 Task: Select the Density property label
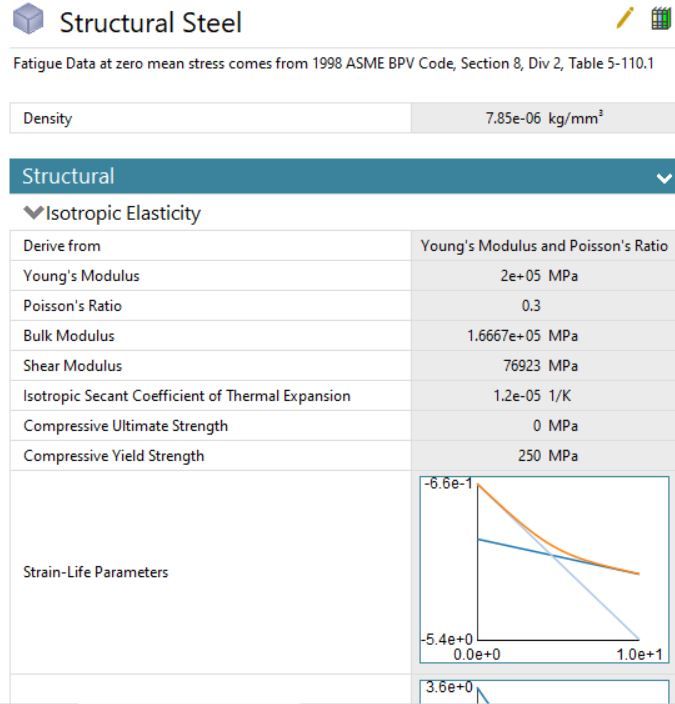(48, 119)
